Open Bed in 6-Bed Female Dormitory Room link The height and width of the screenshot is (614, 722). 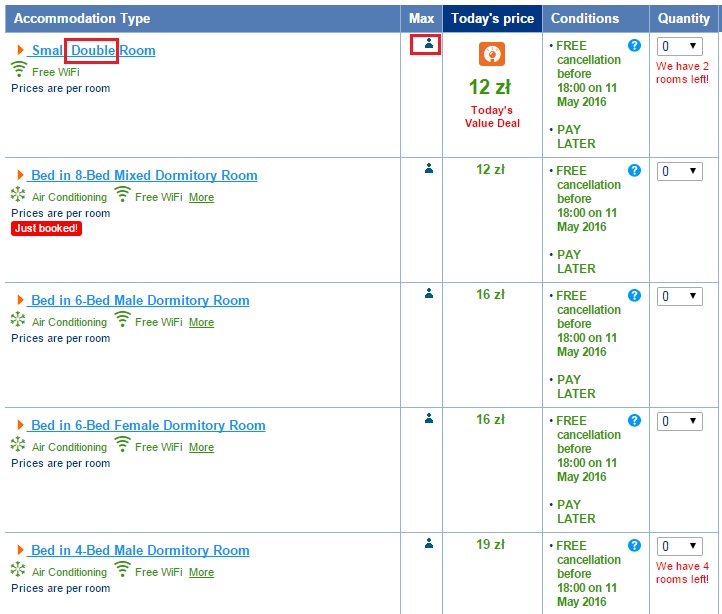pos(148,425)
